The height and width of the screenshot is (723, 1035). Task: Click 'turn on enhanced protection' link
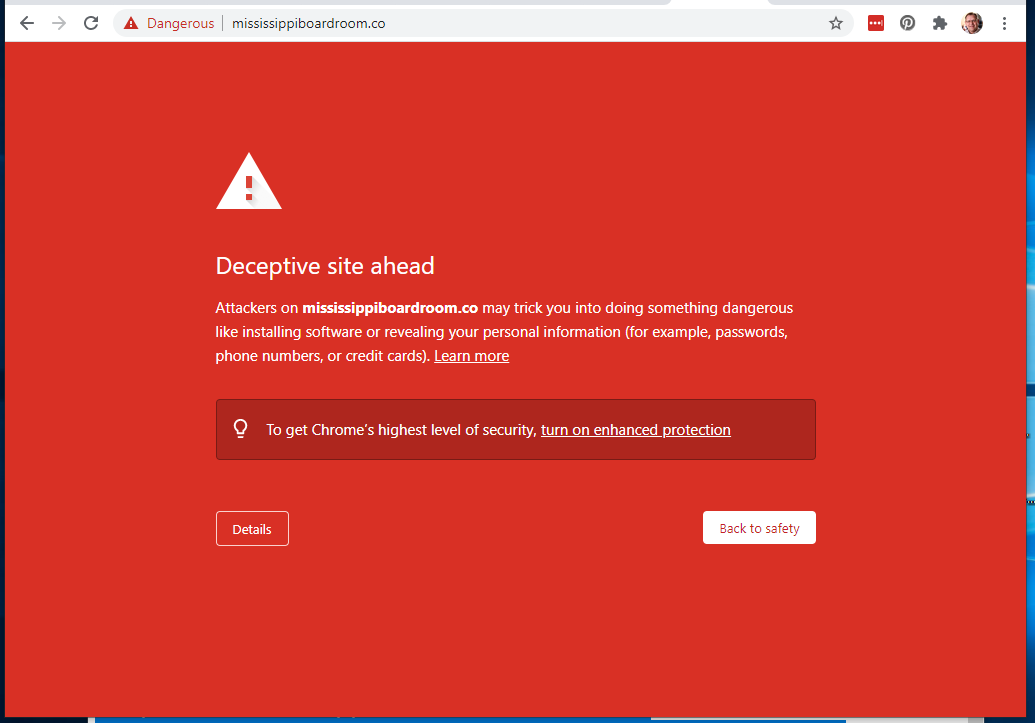pyautogui.click(x=635, y=430)
